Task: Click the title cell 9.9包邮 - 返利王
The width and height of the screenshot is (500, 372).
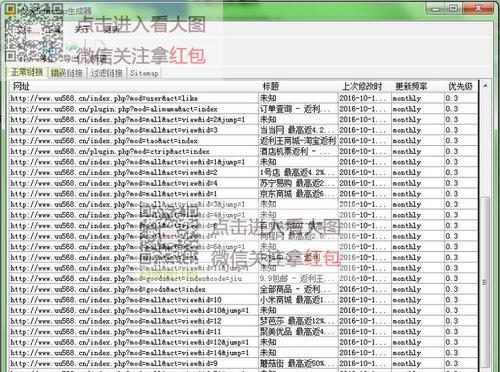Action: 298,278
